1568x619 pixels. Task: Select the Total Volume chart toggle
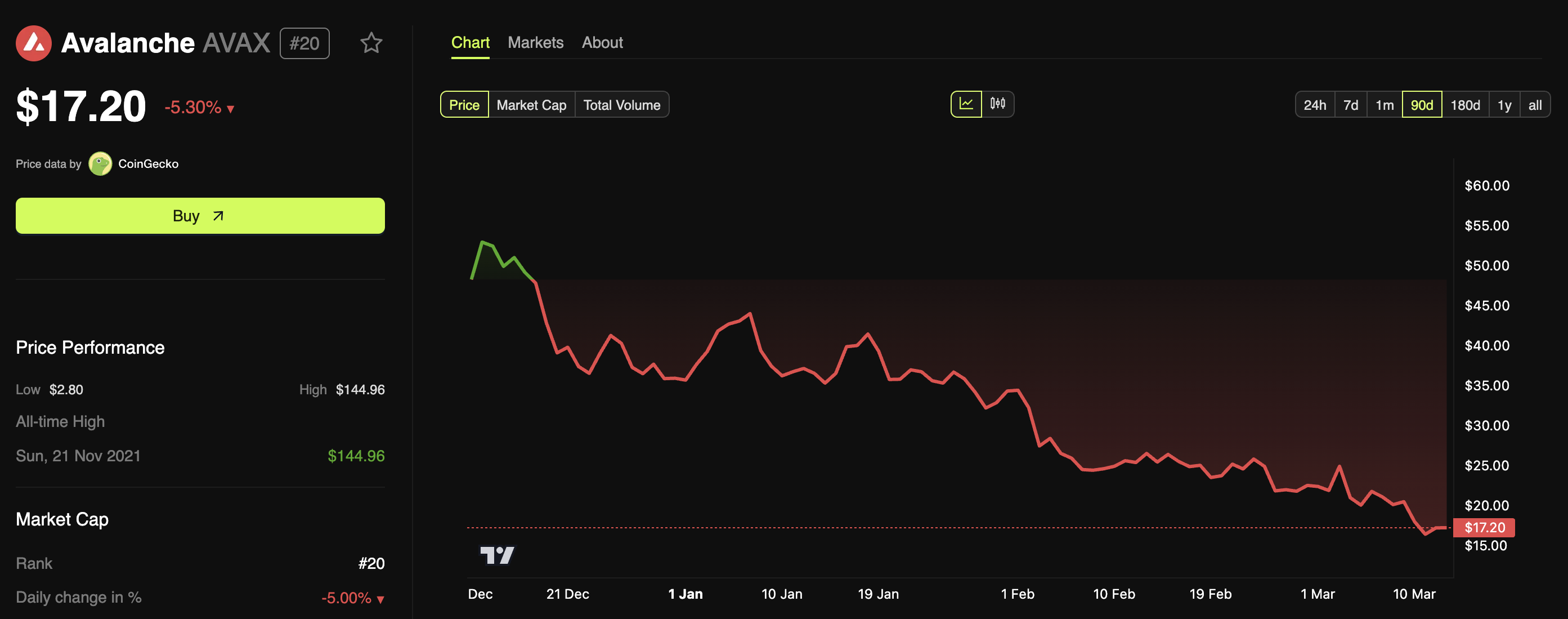point(621,105)
